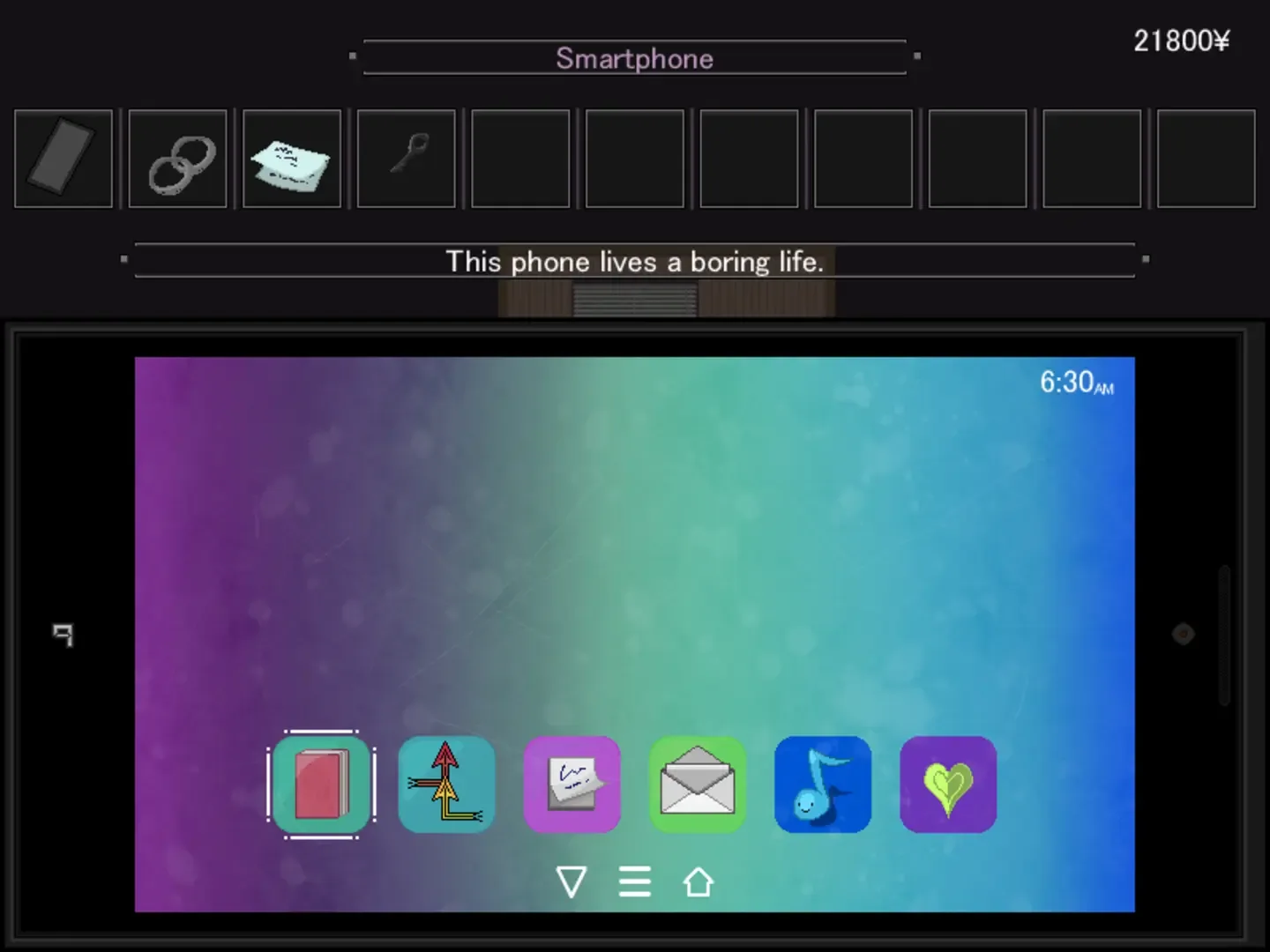Launch the blue music note app

click(x=822, y=785)
